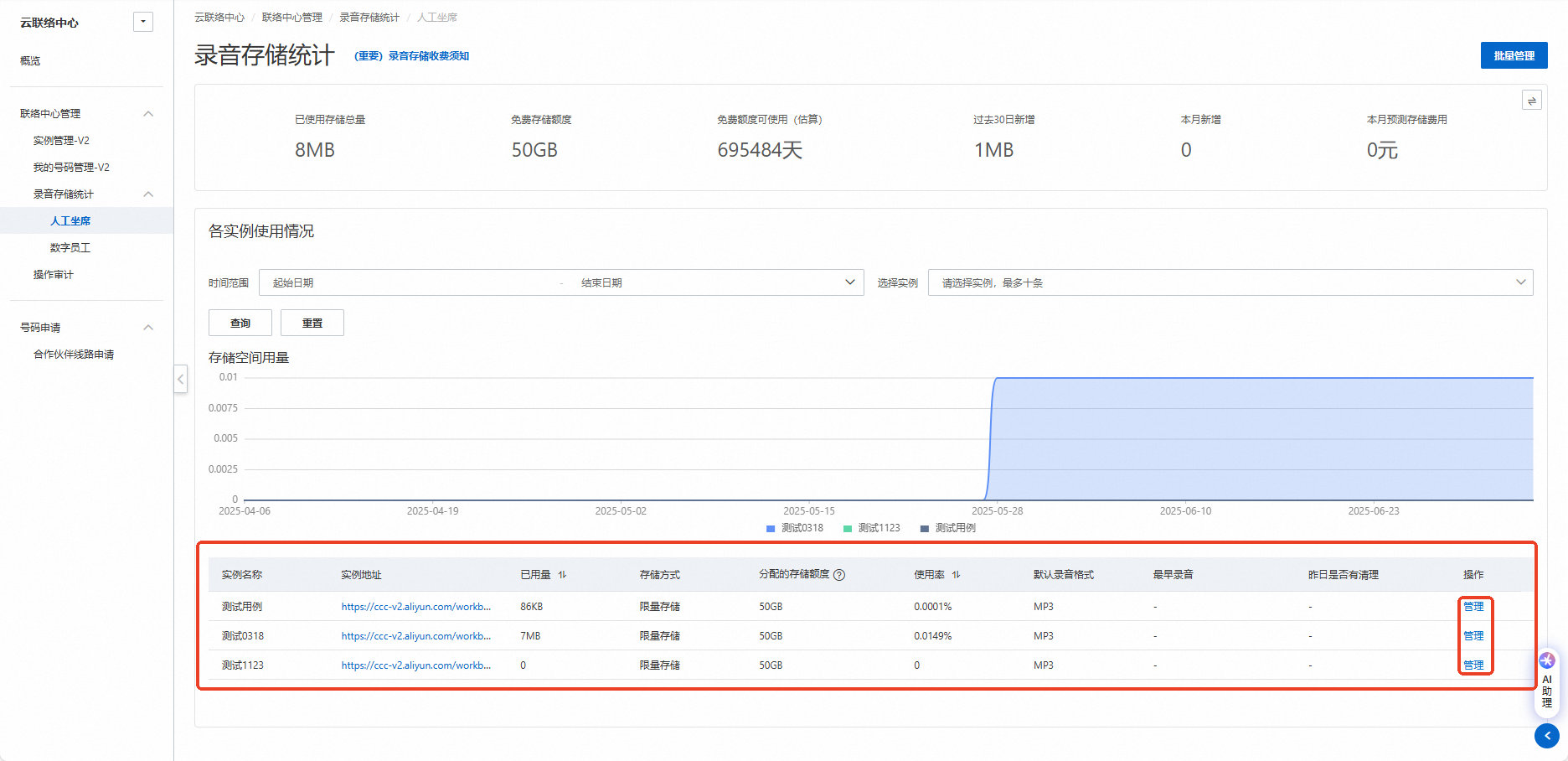
Task: Sort the table by 使用率
Action: pyautogui.click(x=957, y=575)
